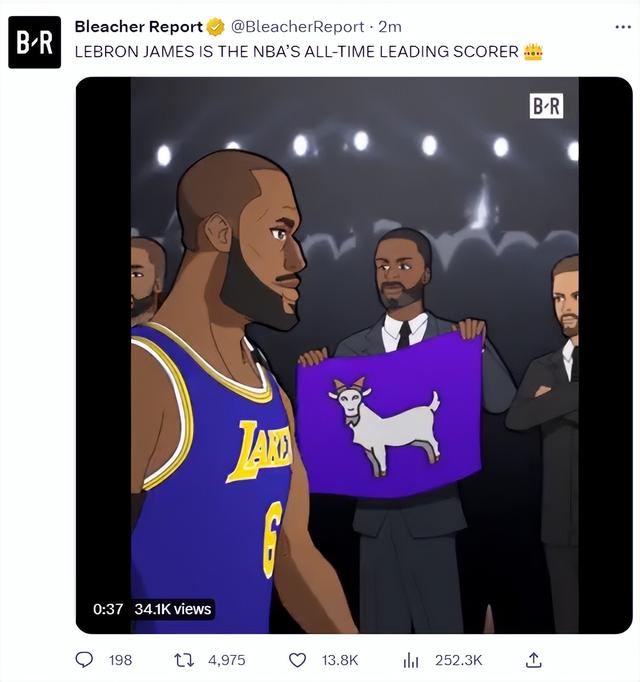Click the crown emoji in the tweet text
640x682 pixels.
tap(533, 51)
